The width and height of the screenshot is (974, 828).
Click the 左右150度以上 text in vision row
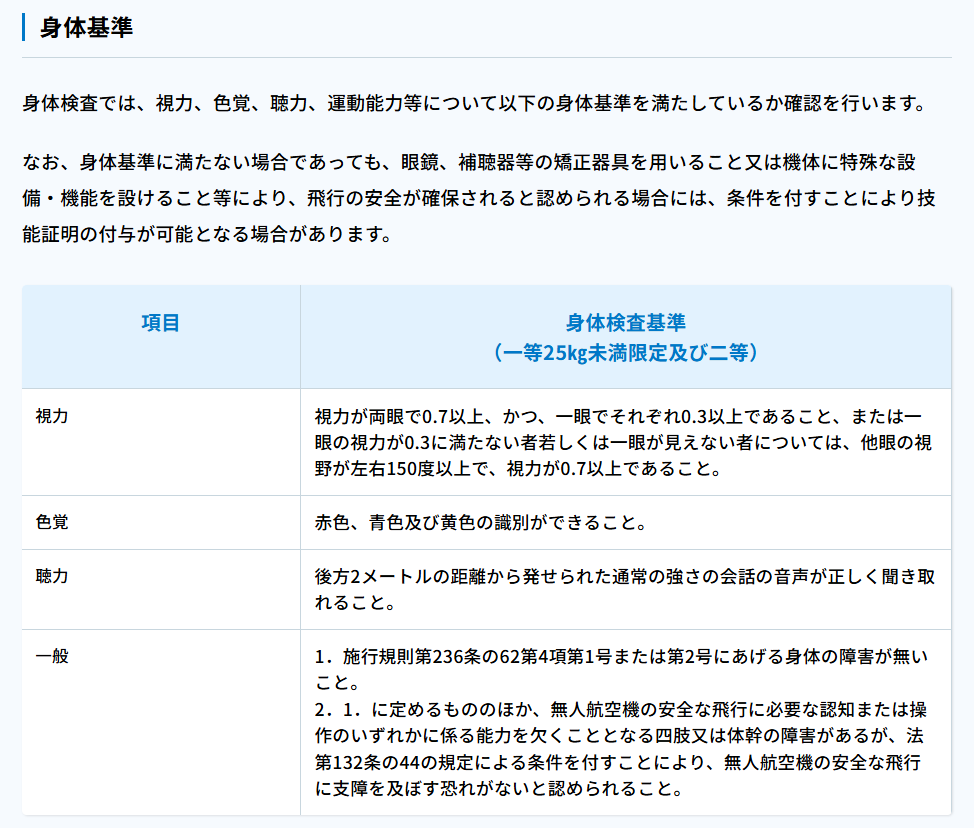(400, 469)
